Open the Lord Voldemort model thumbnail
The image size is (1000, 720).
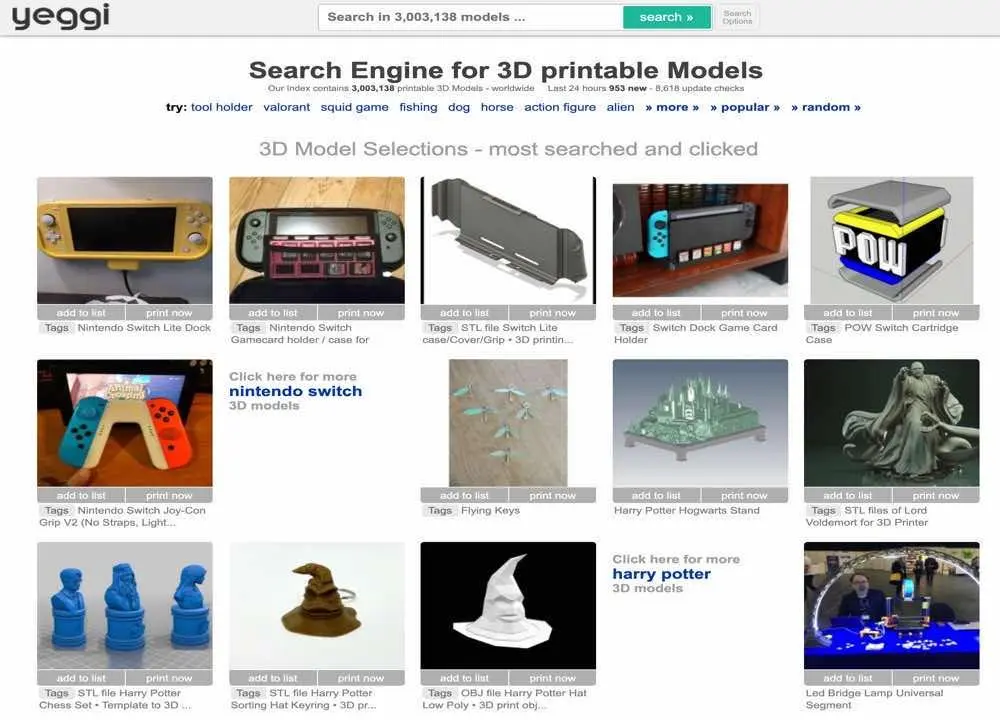[892, 423]
